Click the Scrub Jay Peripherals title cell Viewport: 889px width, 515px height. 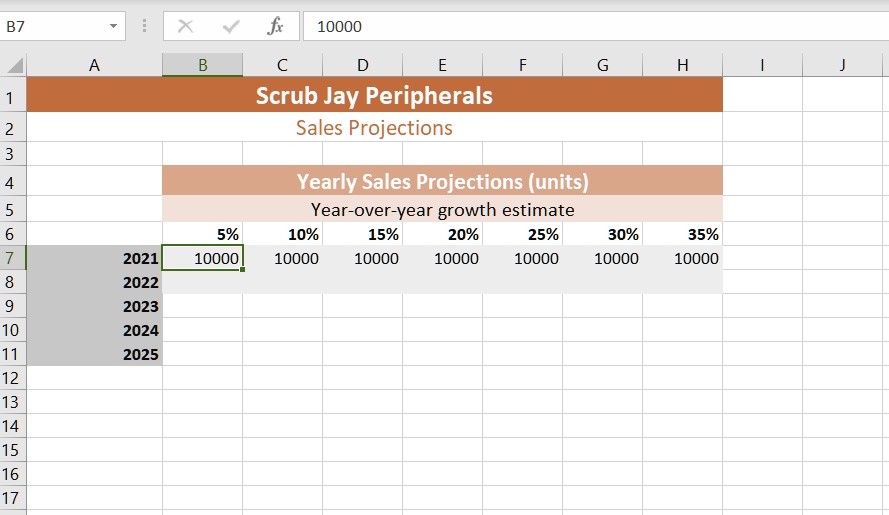pyautogui.click(x=374, y=95)
